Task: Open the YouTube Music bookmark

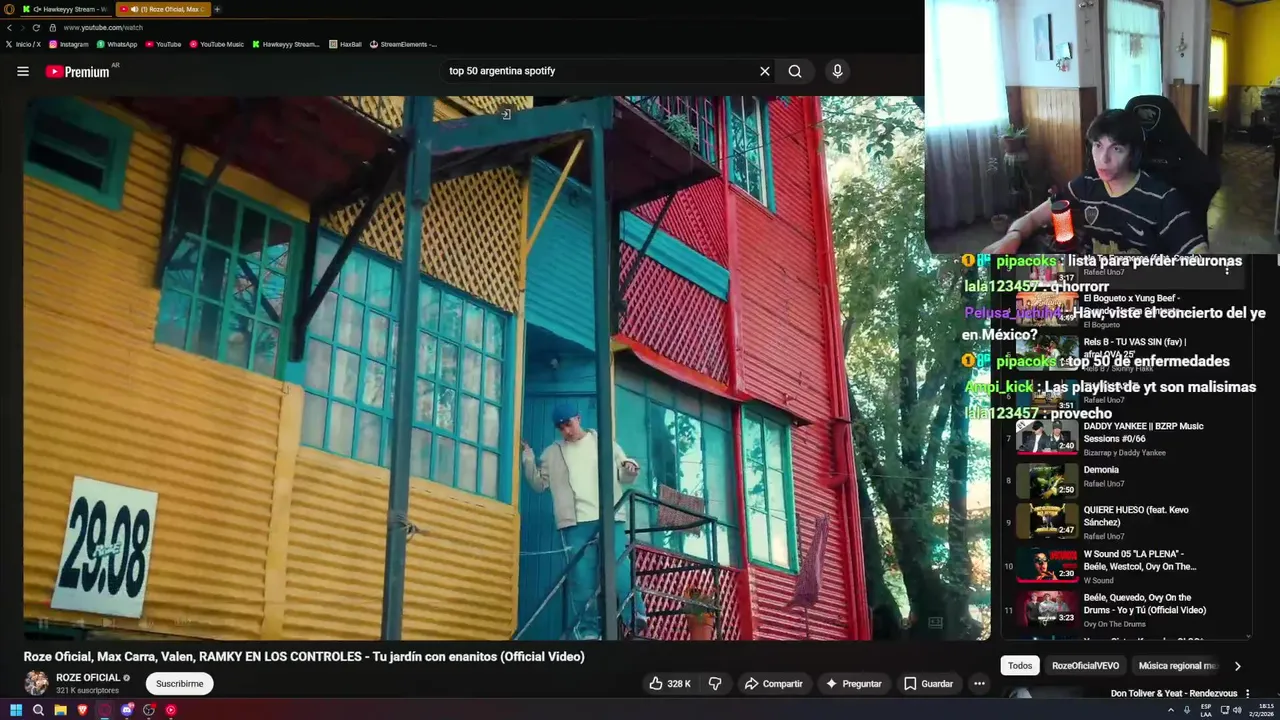Action: click(217, 44)
